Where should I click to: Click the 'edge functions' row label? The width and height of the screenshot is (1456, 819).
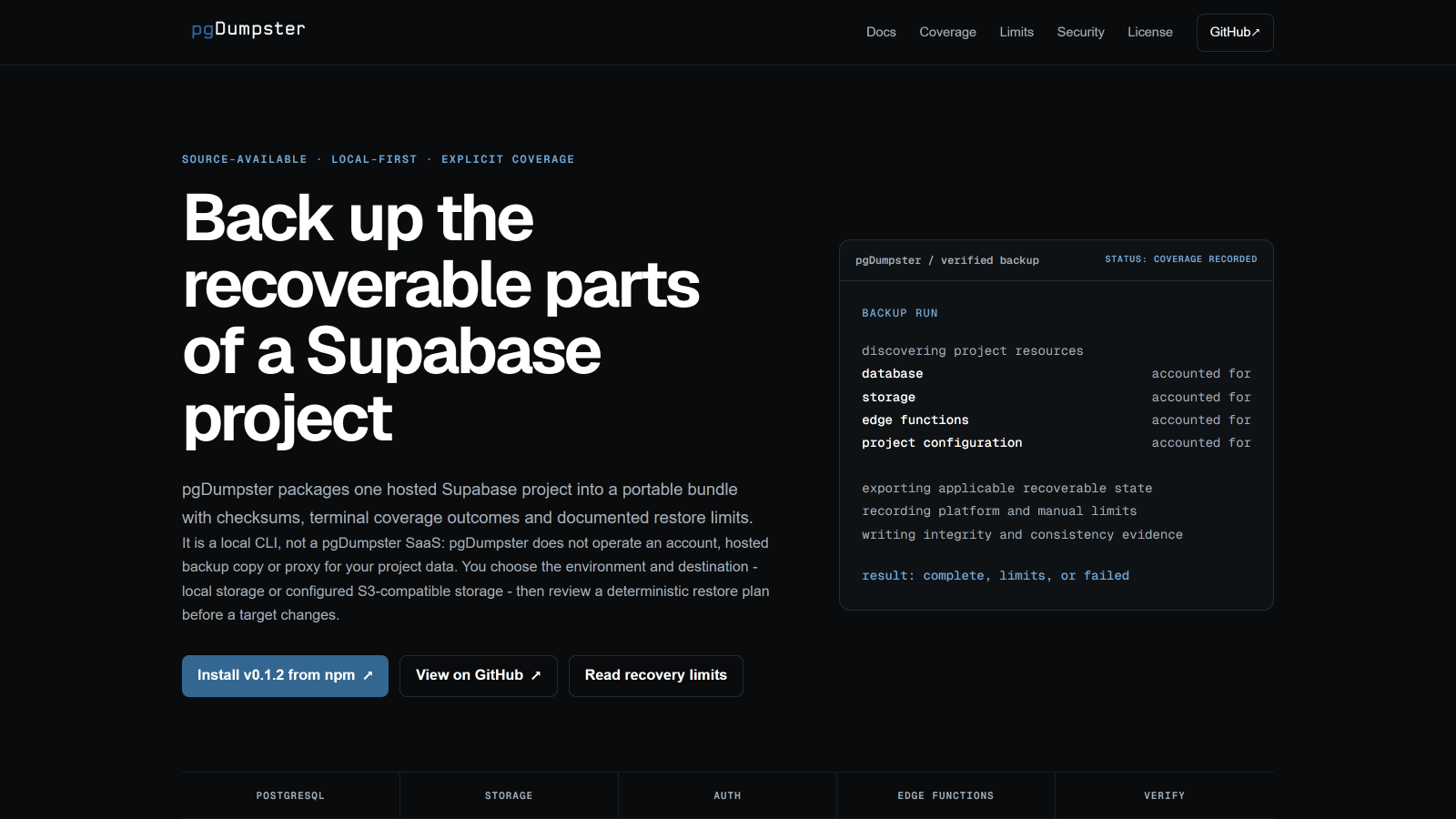click(915, 420)
